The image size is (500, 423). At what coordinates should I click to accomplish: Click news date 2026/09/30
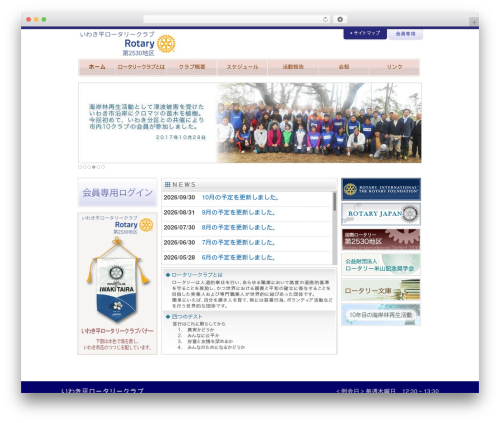179,197
